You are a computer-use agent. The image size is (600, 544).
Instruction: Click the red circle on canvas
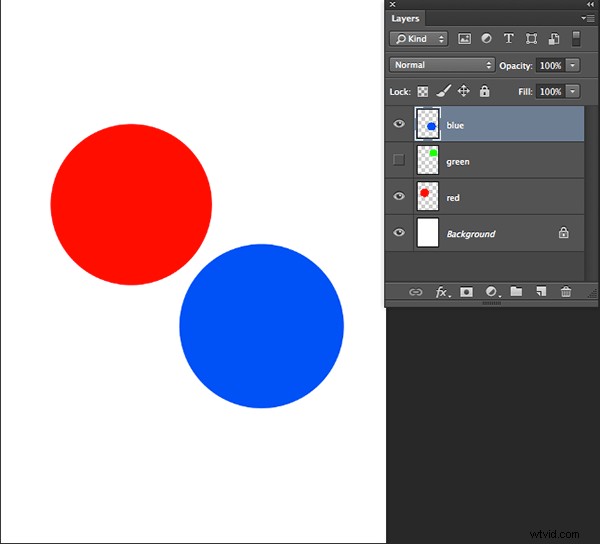tap(131, 205)
